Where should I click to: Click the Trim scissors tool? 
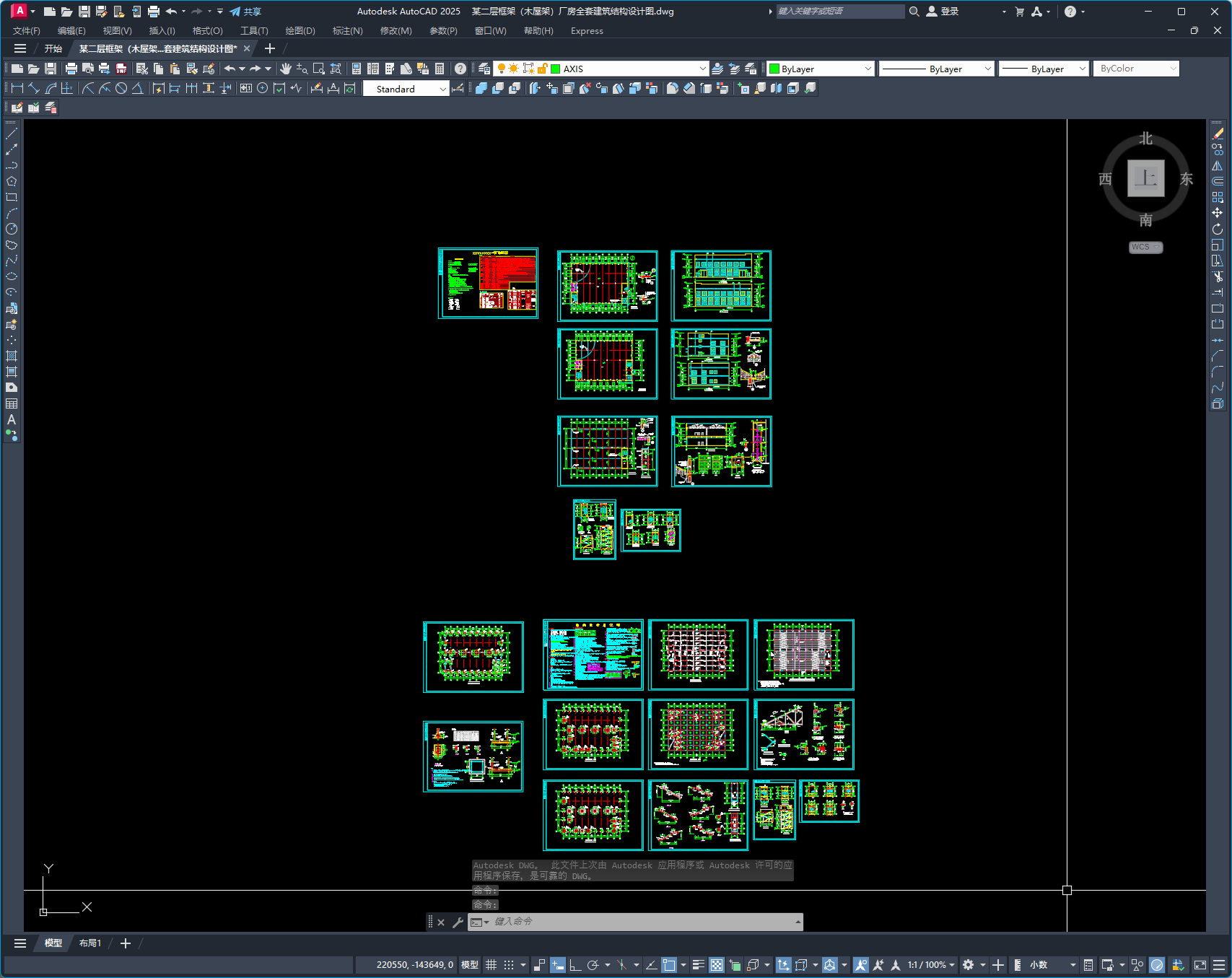coord(1218,276)
